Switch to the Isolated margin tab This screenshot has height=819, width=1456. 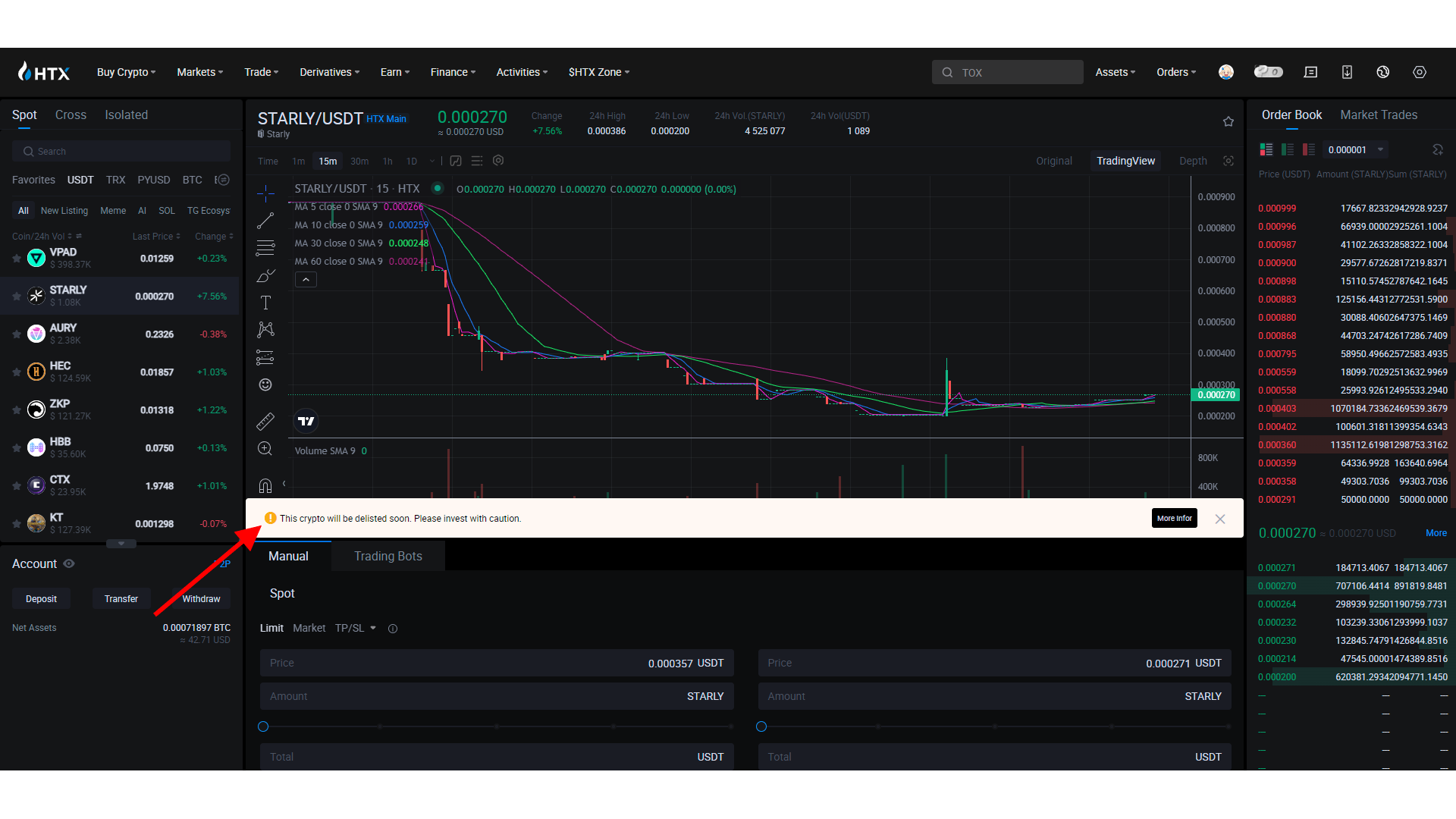pyautogui.click(x=126, y=115)
